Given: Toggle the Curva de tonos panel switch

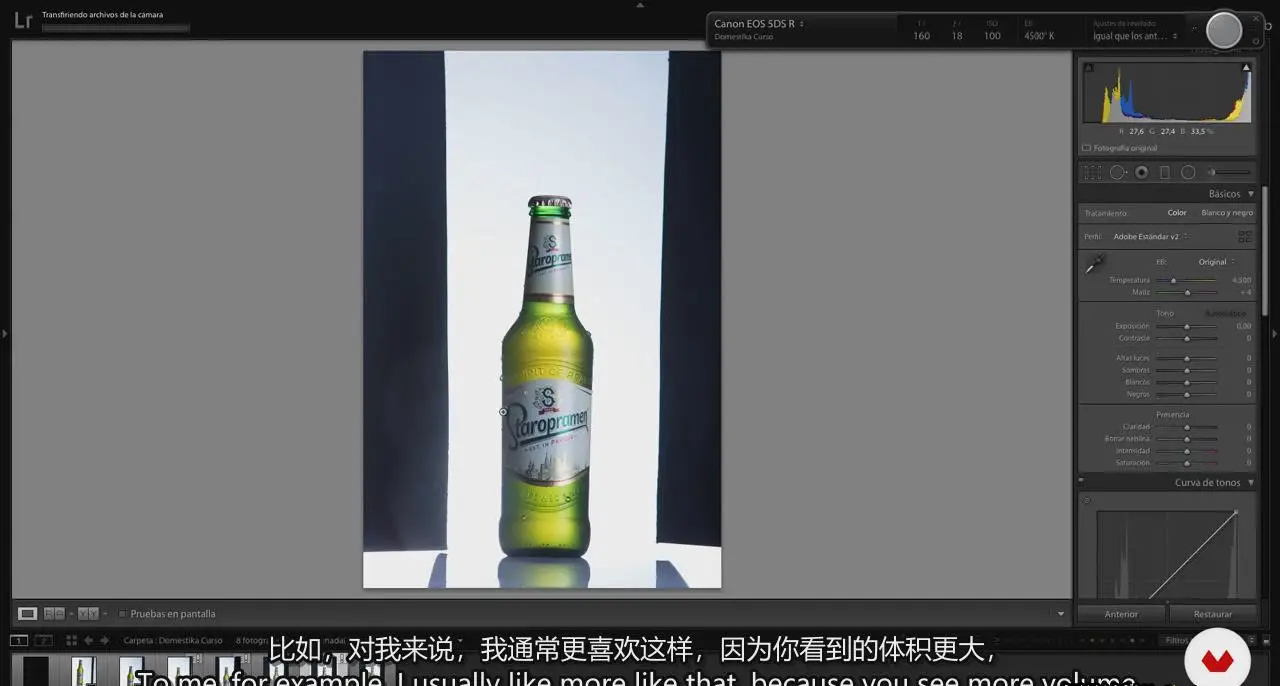Looking at the screenshot, I should coord(1082,482).
